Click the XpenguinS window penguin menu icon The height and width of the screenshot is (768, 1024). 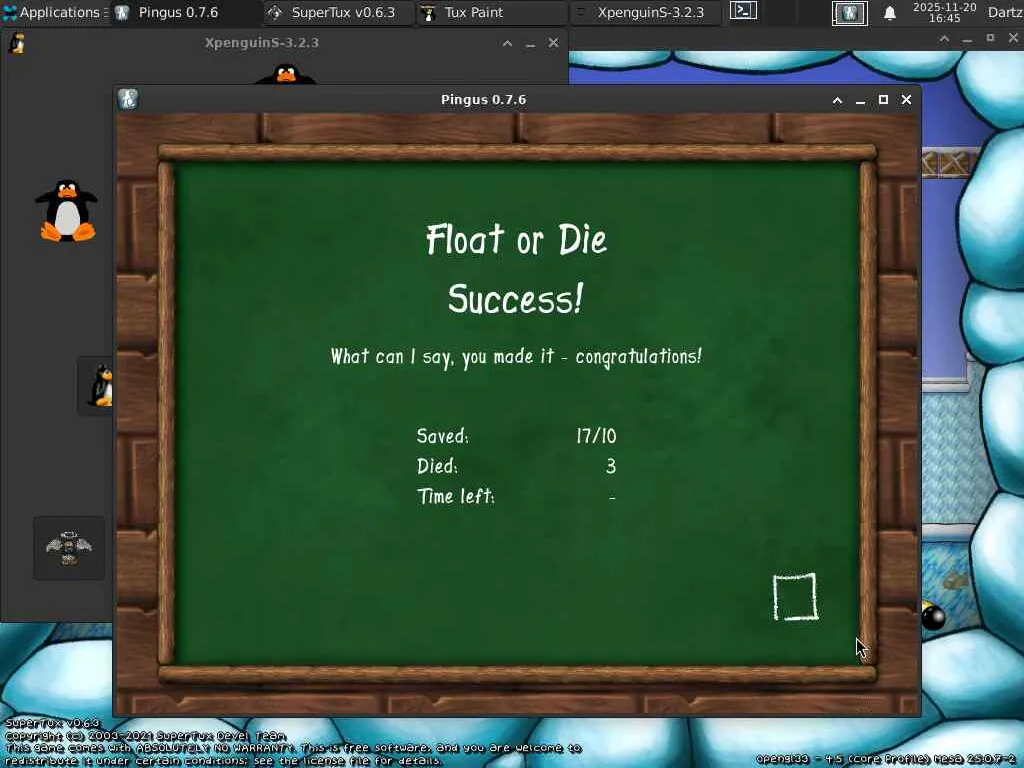click(x=18, y=43)
